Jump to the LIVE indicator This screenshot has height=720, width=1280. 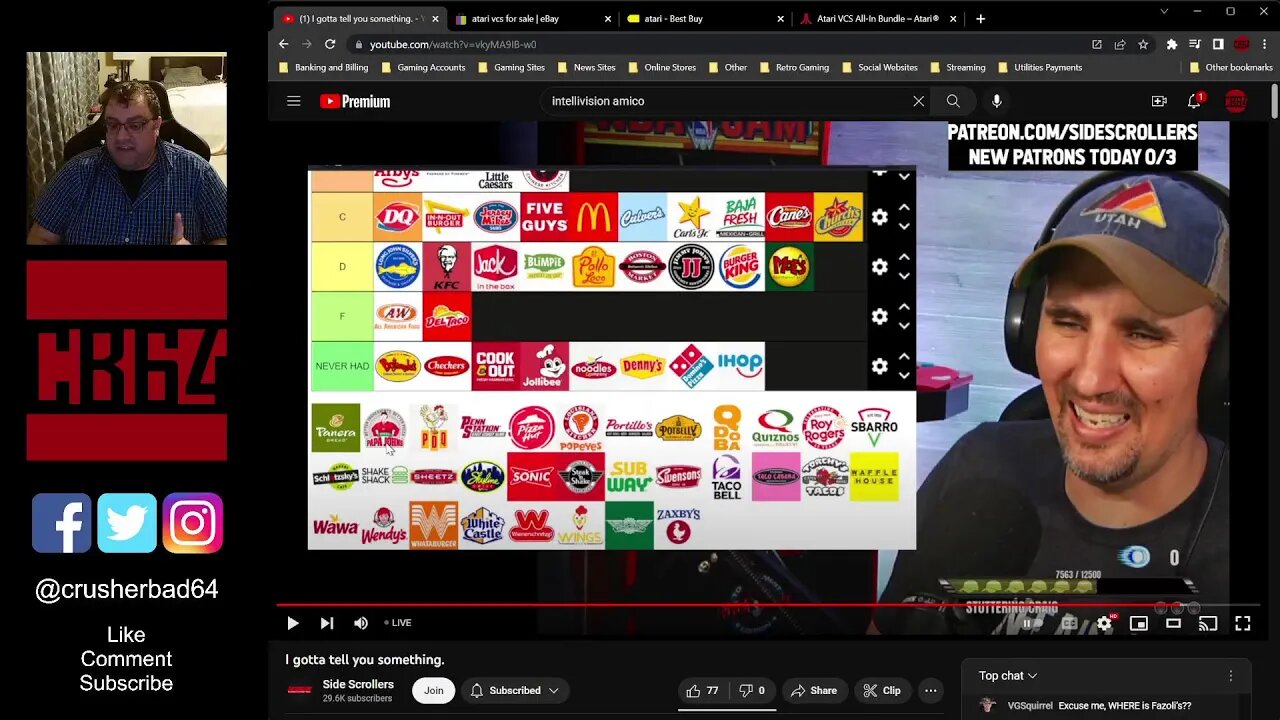coord(398,623)
